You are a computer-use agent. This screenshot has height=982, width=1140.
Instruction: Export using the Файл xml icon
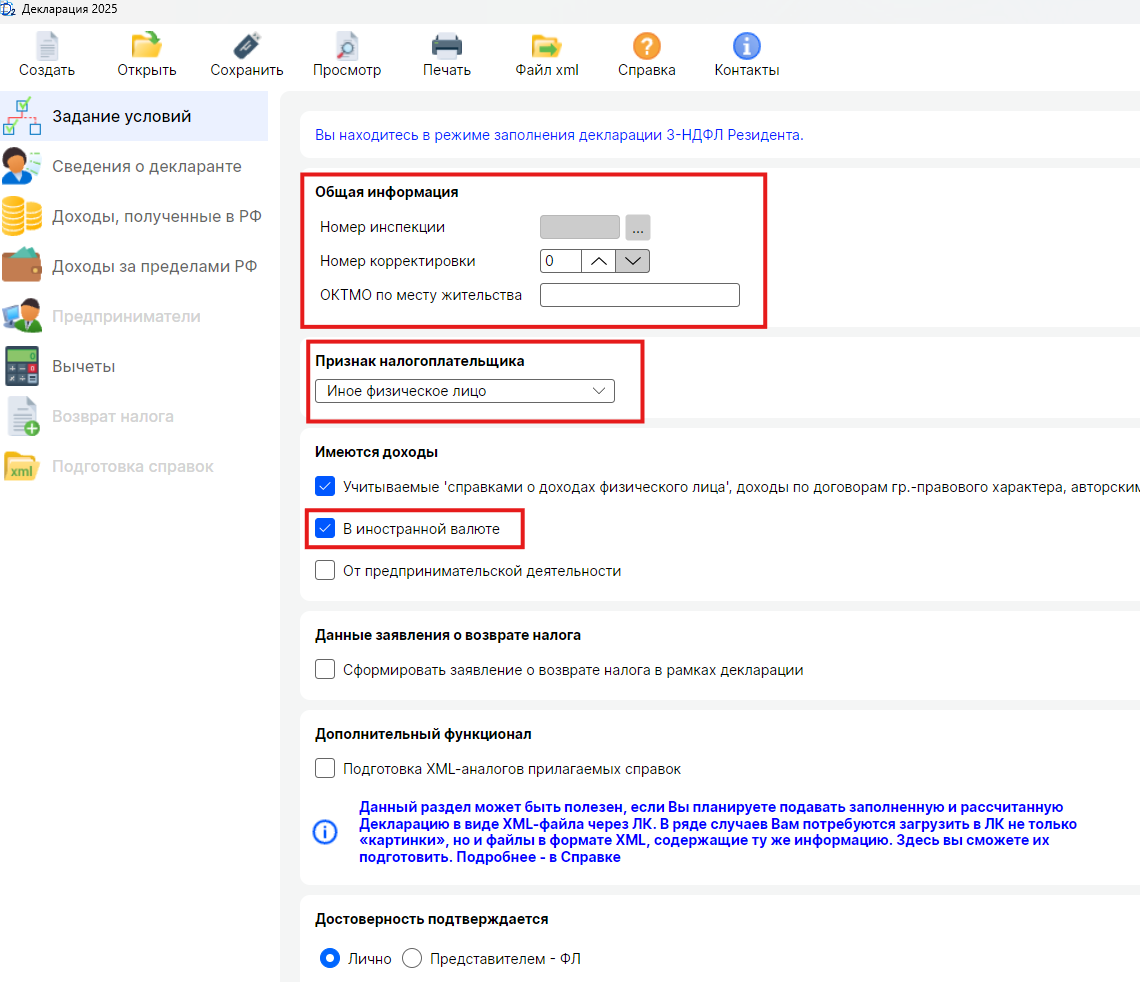[x=547, y=47]
